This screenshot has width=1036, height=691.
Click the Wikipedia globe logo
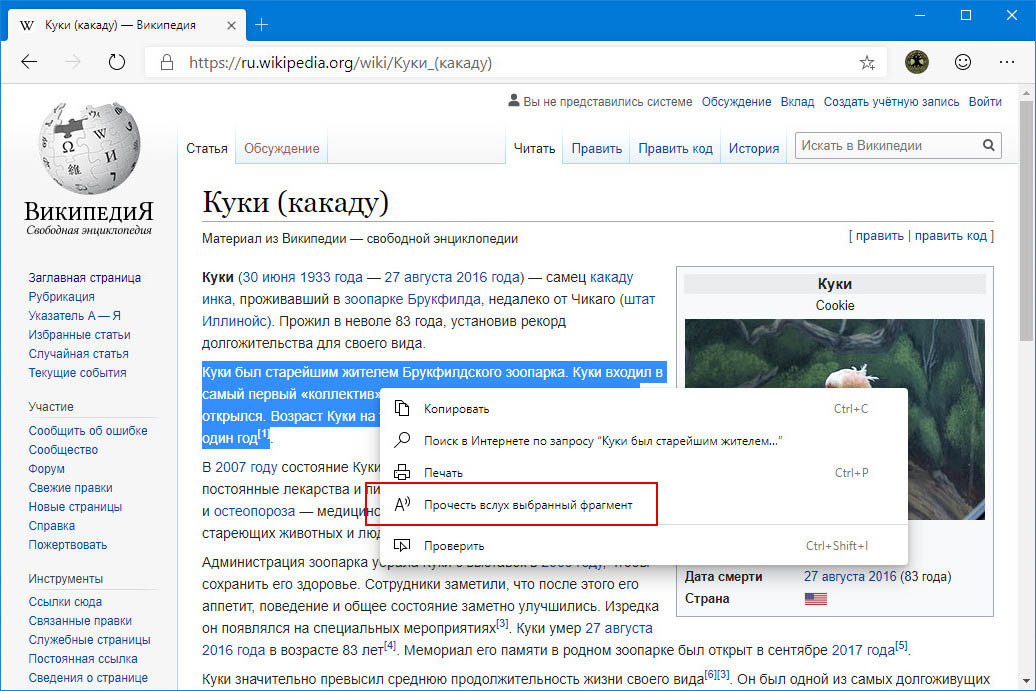coord(89,147)
